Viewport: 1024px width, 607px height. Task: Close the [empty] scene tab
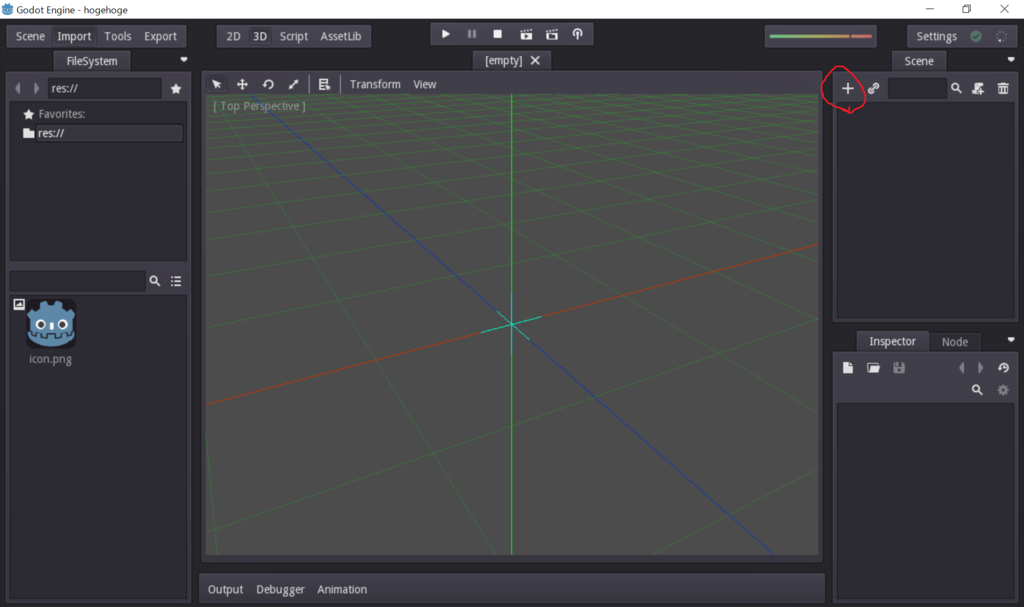pos(535,60)
